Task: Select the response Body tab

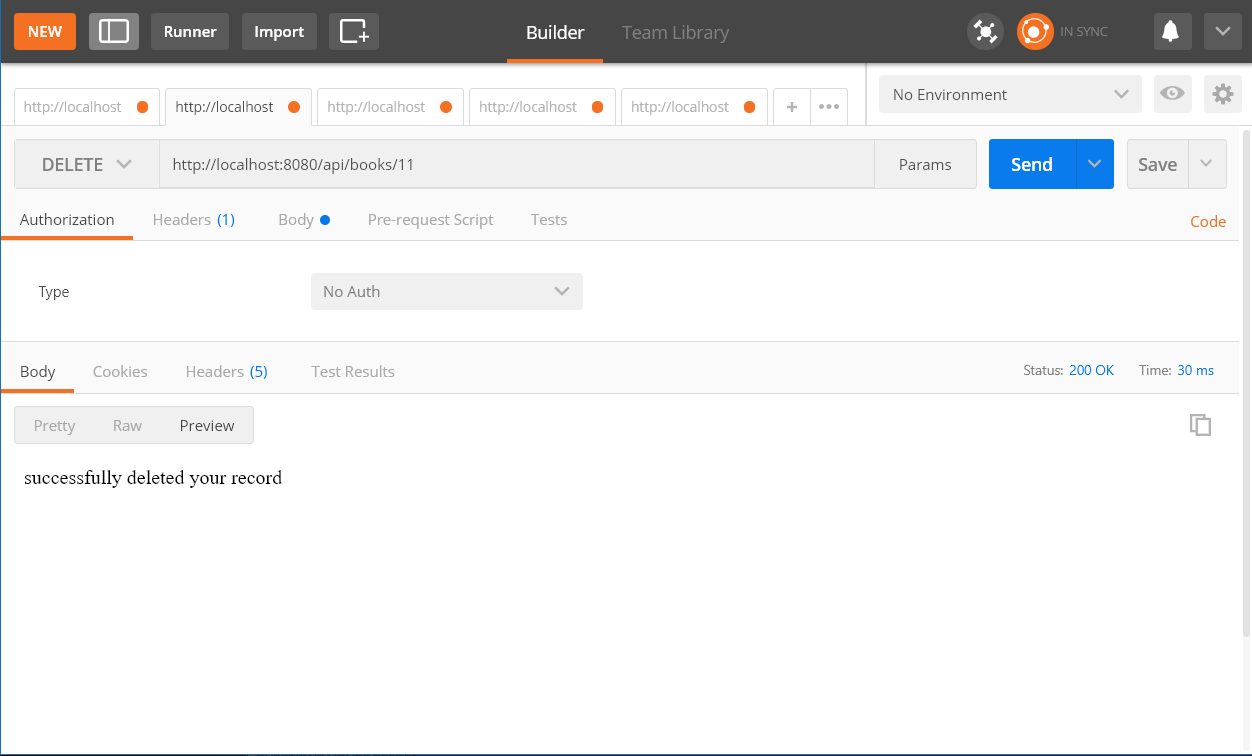Action: (x=38, y=372)
